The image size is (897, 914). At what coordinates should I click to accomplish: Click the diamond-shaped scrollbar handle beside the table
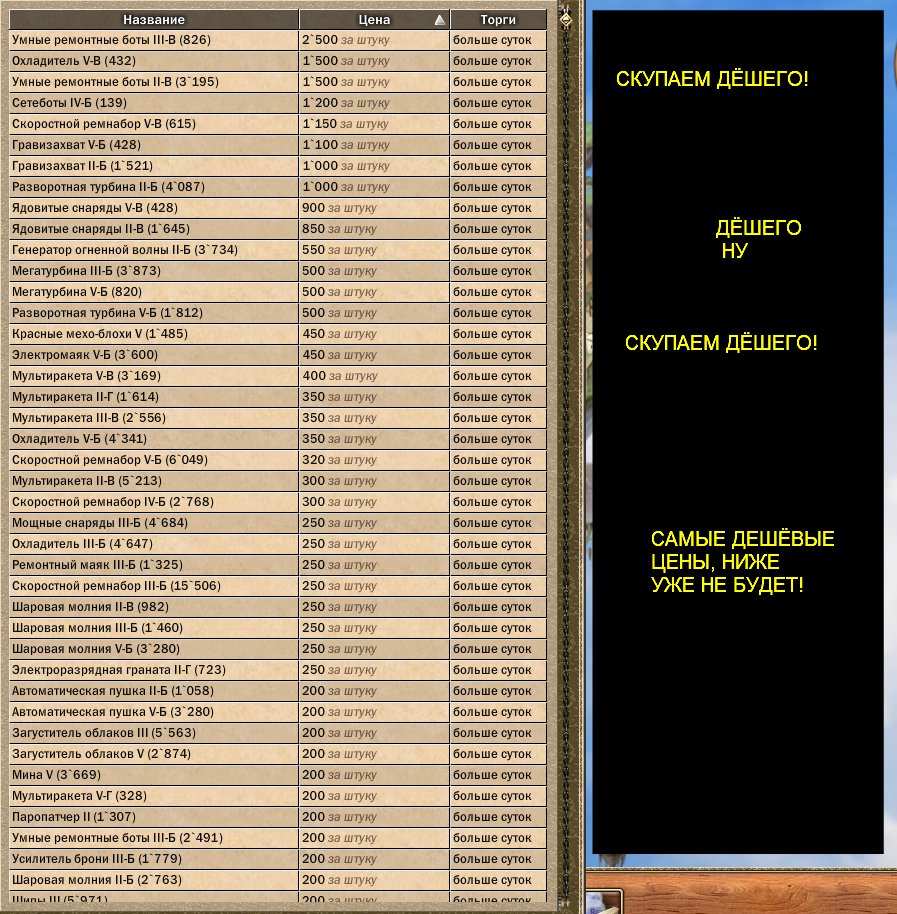pos(565,20)
